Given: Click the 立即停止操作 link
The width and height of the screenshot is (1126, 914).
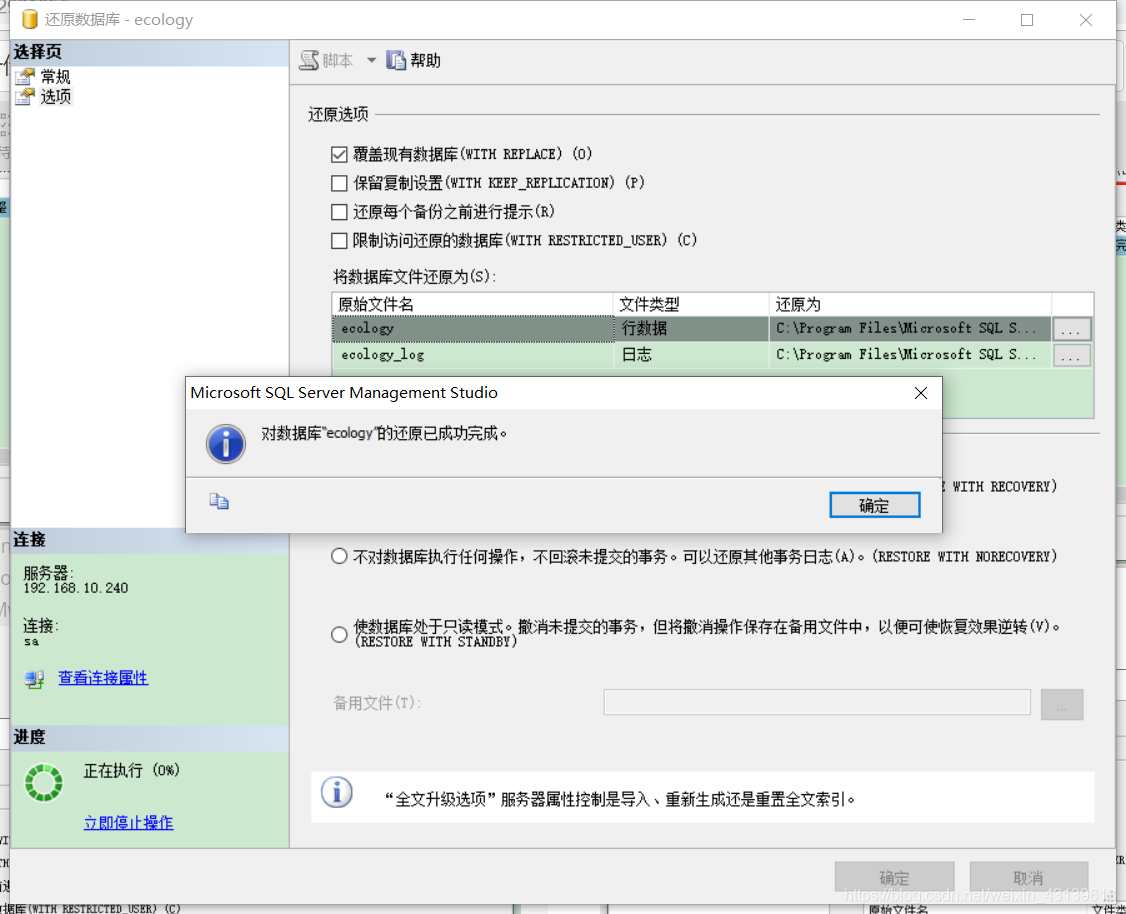Looking at the screenshot, I should [128, 822].
